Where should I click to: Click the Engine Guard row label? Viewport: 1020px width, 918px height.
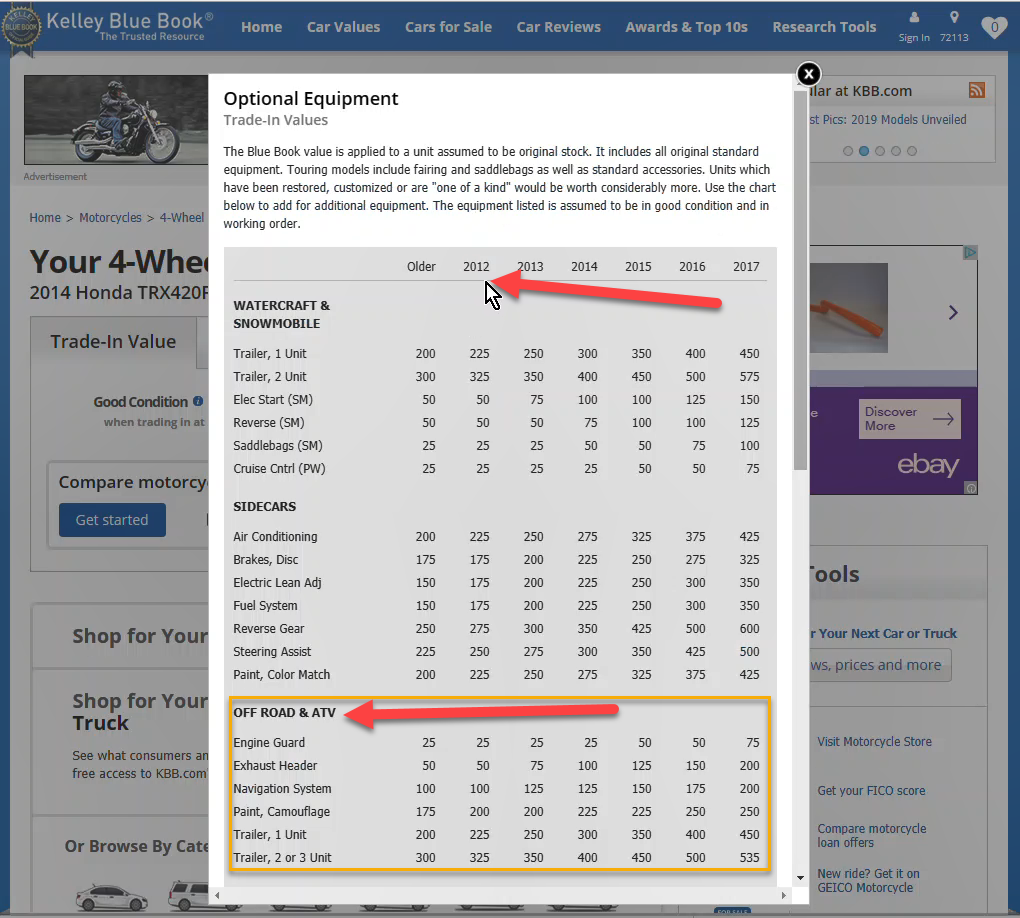269,743
